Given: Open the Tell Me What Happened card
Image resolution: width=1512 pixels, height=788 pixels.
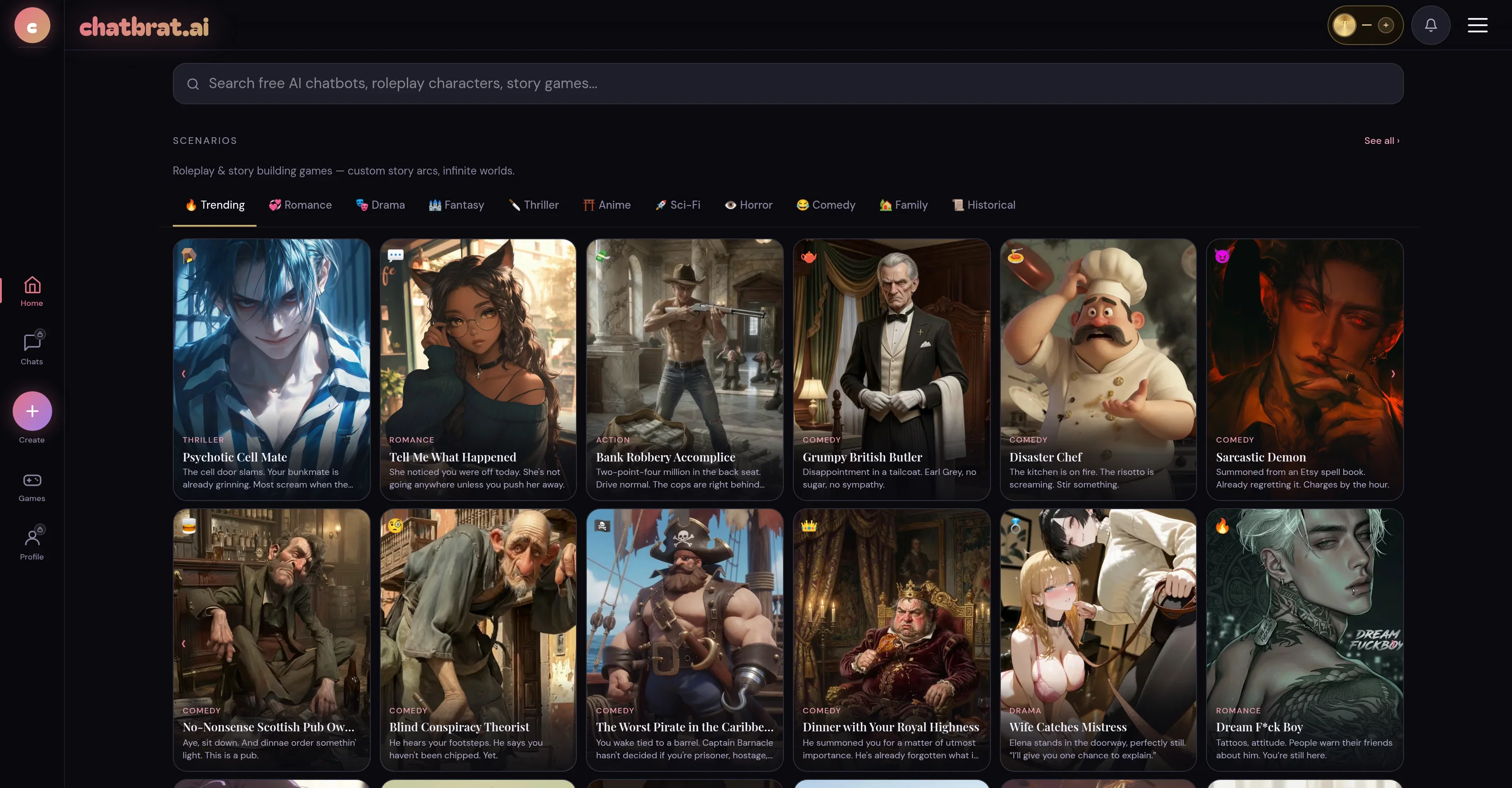Looking at the screenshot, I should pos(478,370).
